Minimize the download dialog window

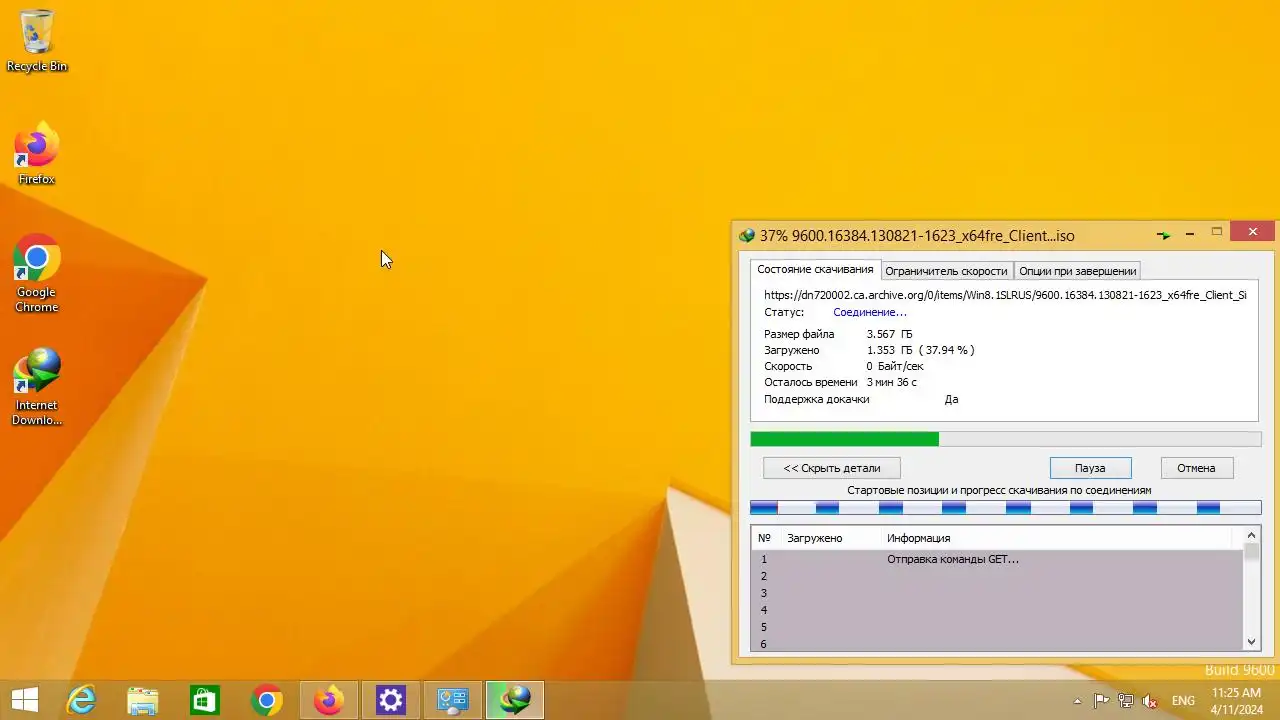pos(1190,234)
